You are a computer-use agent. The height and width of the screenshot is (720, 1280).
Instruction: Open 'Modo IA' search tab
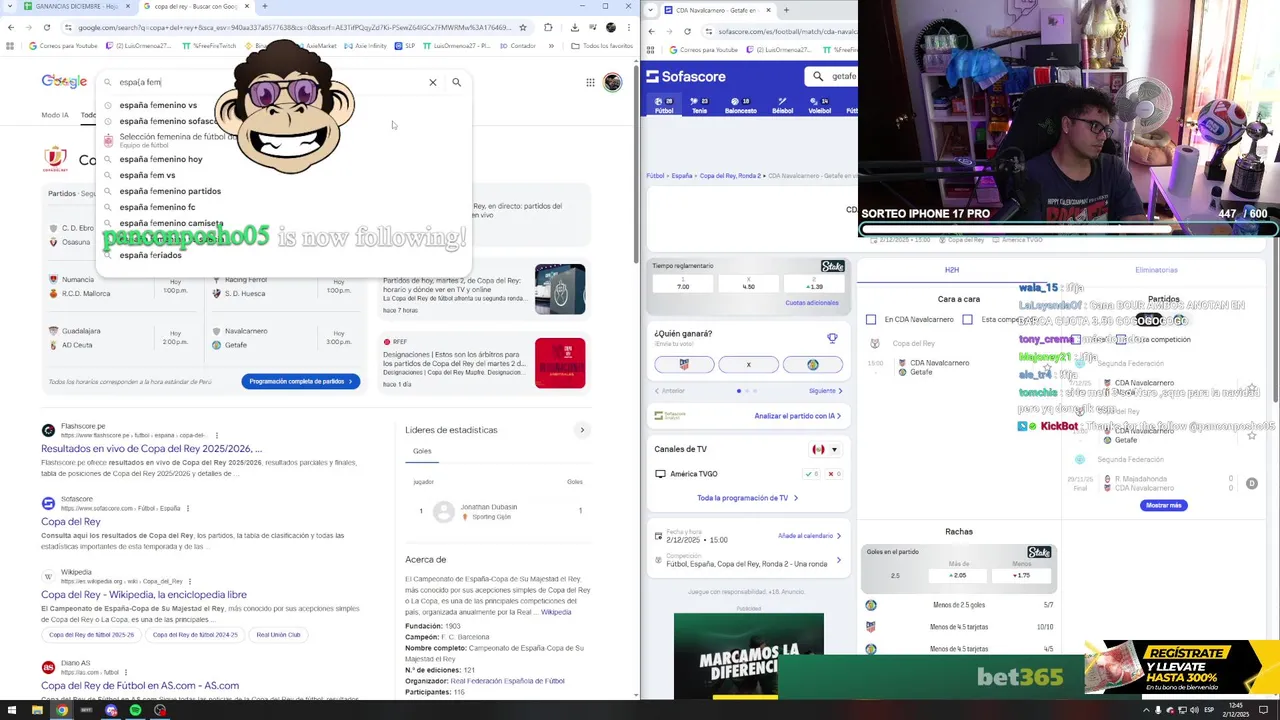tap(55, 115)
